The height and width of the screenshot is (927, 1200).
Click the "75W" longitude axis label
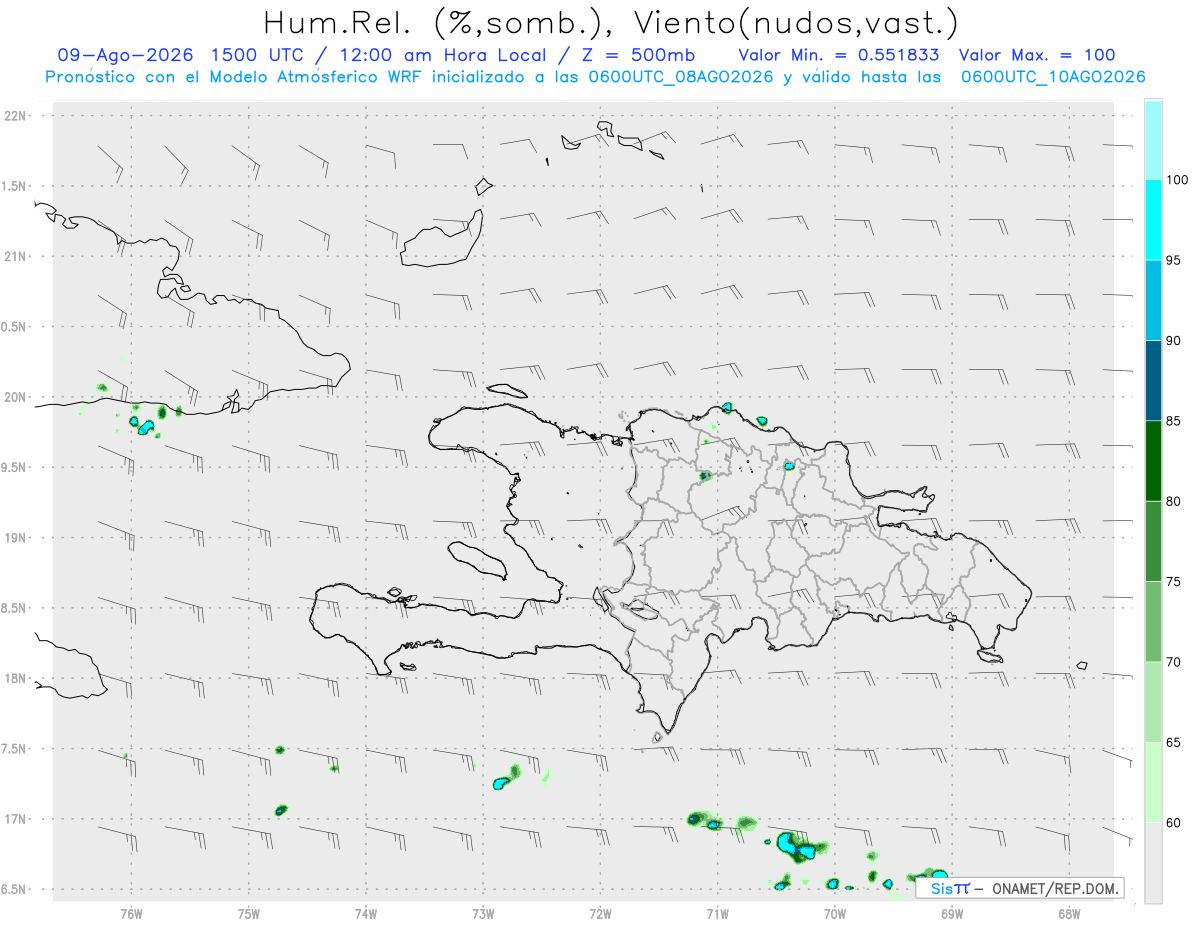(248, 913)
